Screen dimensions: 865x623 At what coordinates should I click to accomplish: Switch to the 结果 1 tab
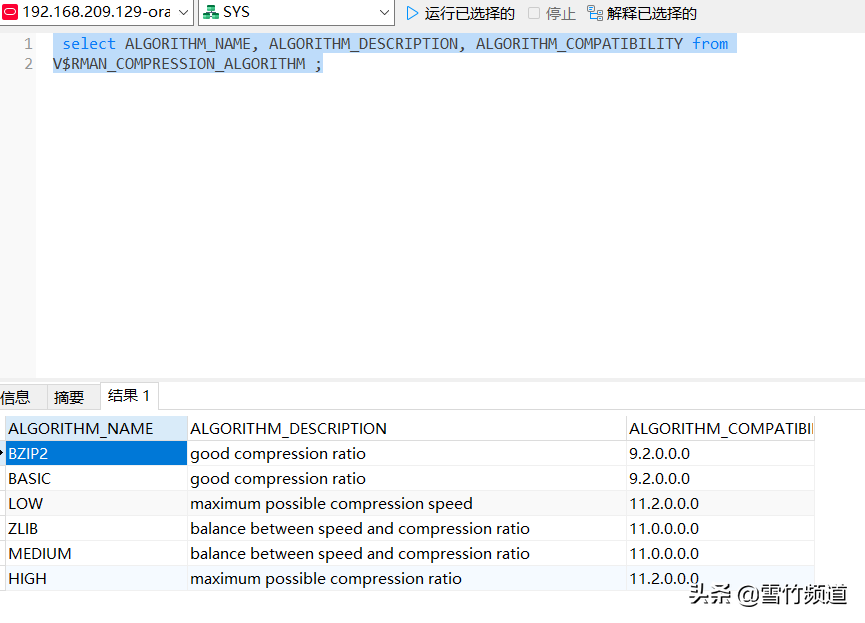129,396
